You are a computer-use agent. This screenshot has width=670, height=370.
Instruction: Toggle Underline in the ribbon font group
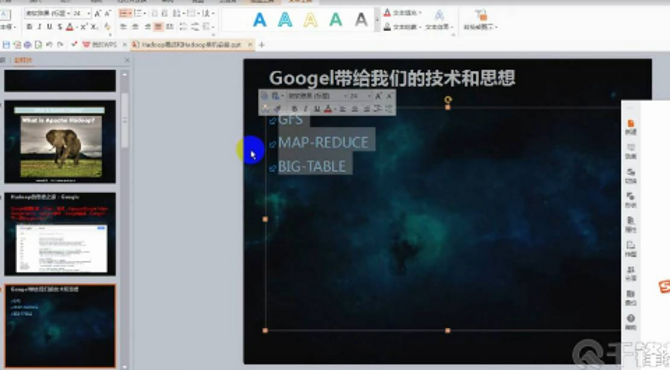click(50, 26)
